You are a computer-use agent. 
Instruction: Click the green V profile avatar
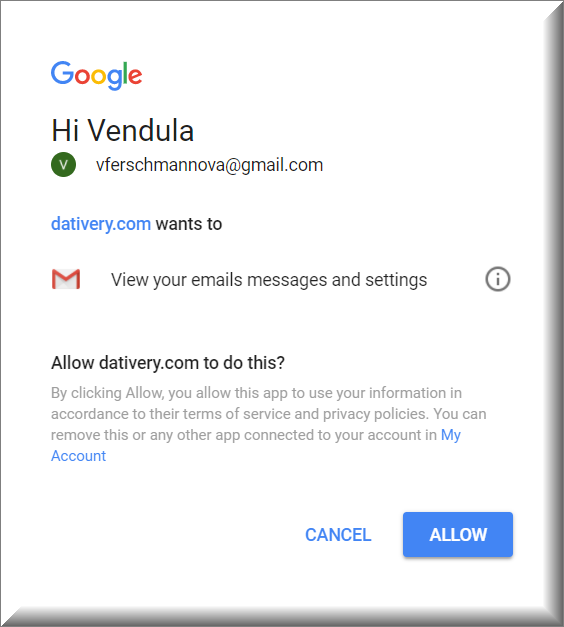63,164
